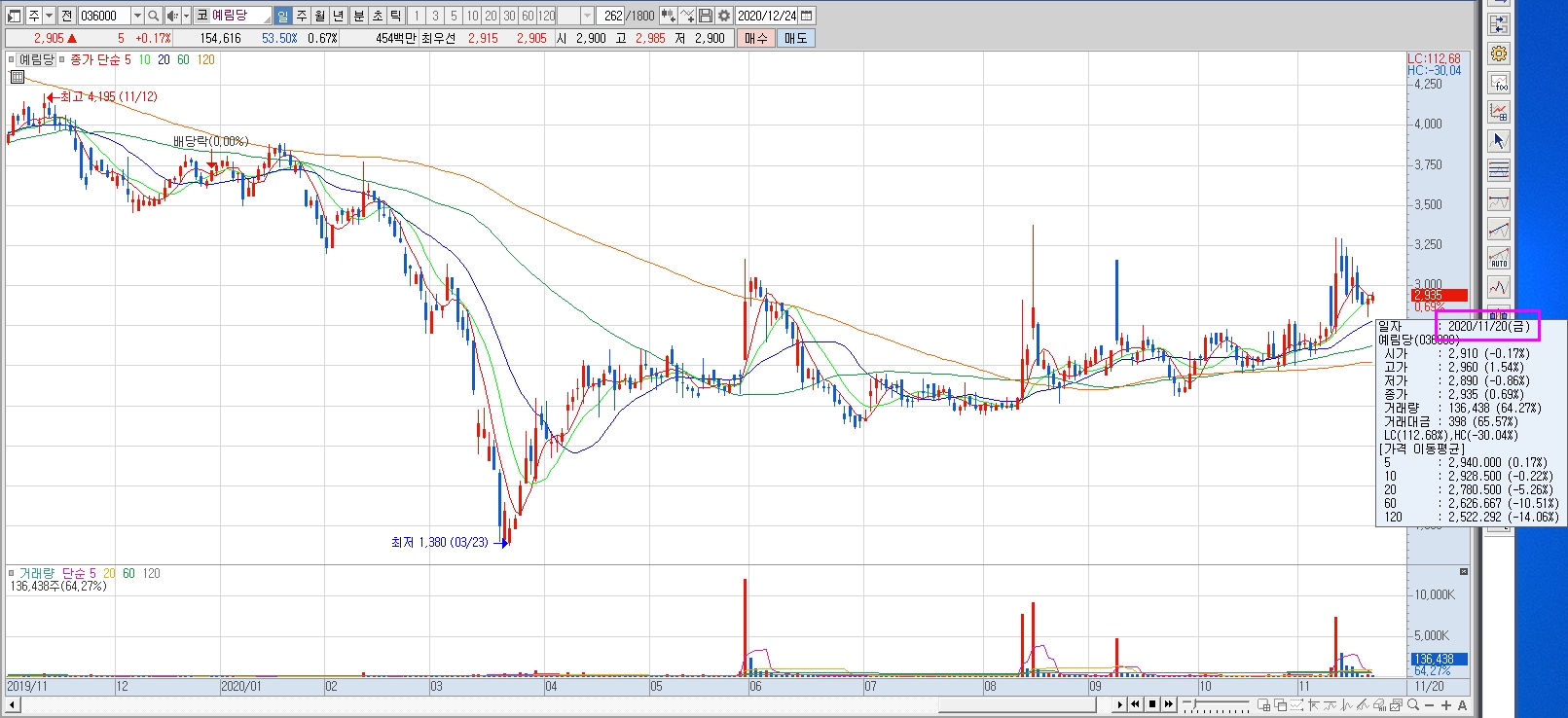Switch chart to 주 weekly period button

click(x=302, y=16)
